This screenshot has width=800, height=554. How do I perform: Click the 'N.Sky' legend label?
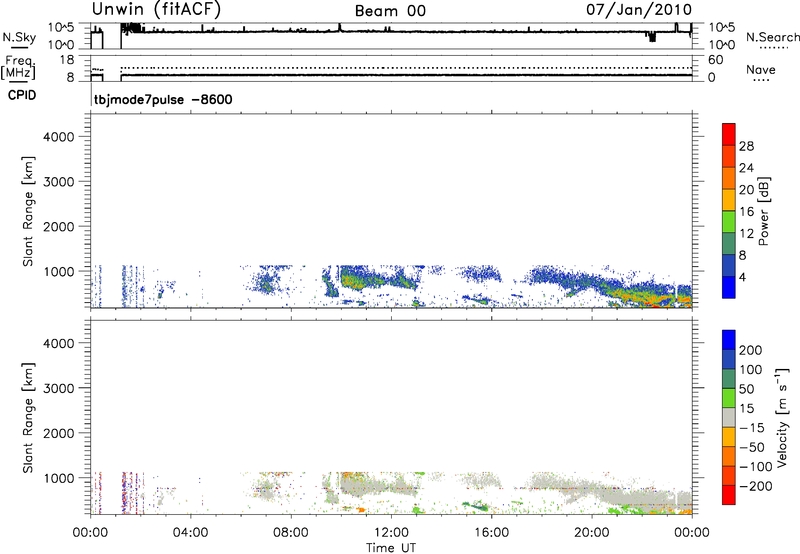tap(19, 37)
